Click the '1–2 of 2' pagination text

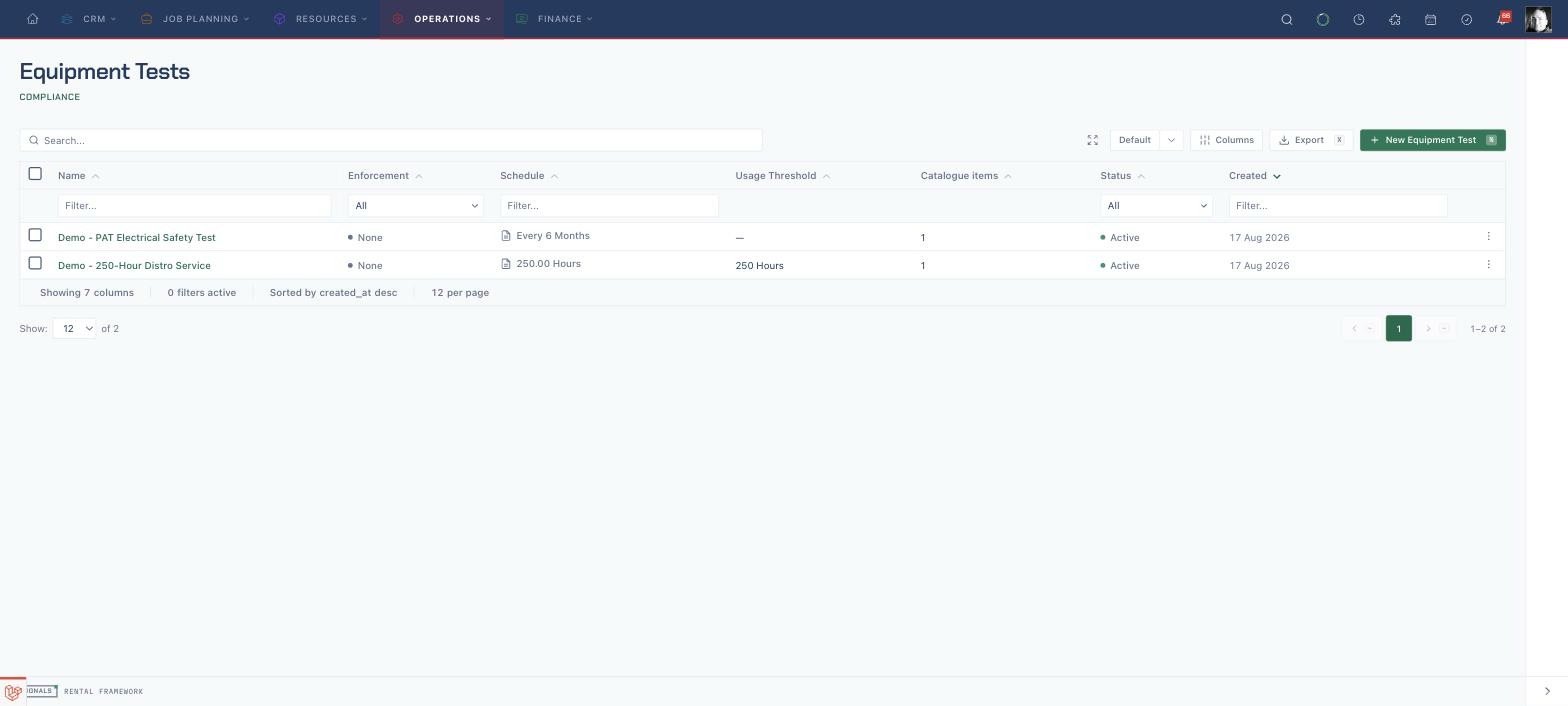pyautogui.click(x=1488, y=328)
